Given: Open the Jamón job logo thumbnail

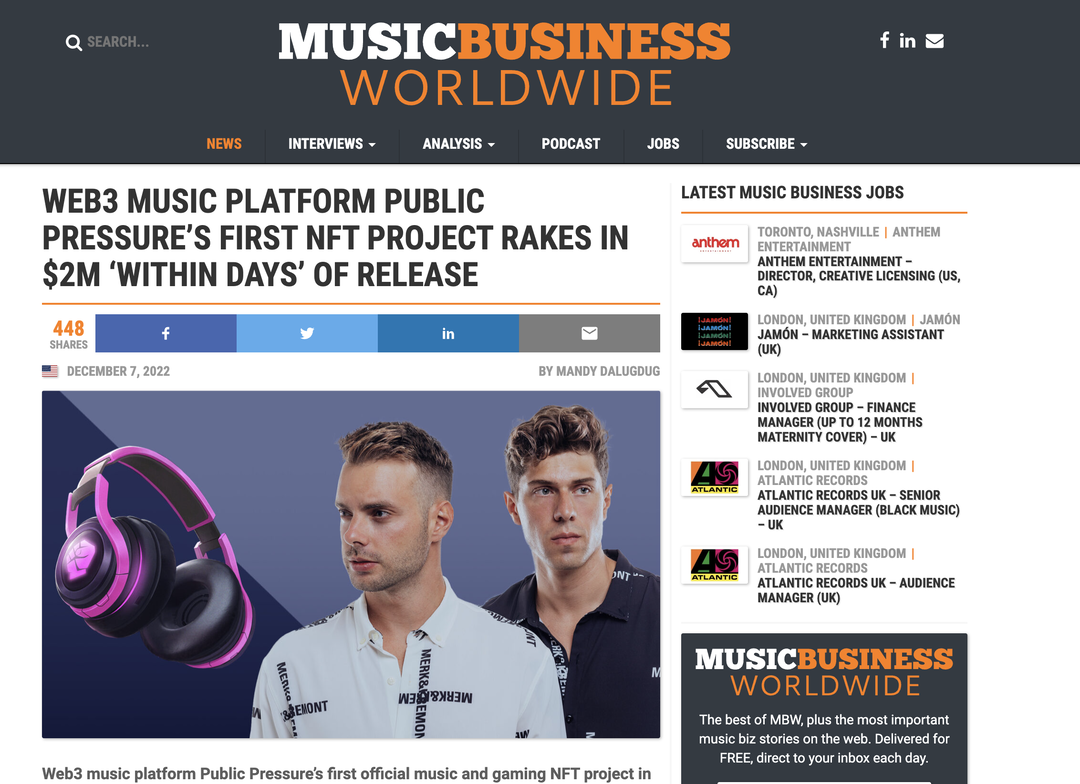Looking at the screenshot, I should click(714, 331).
